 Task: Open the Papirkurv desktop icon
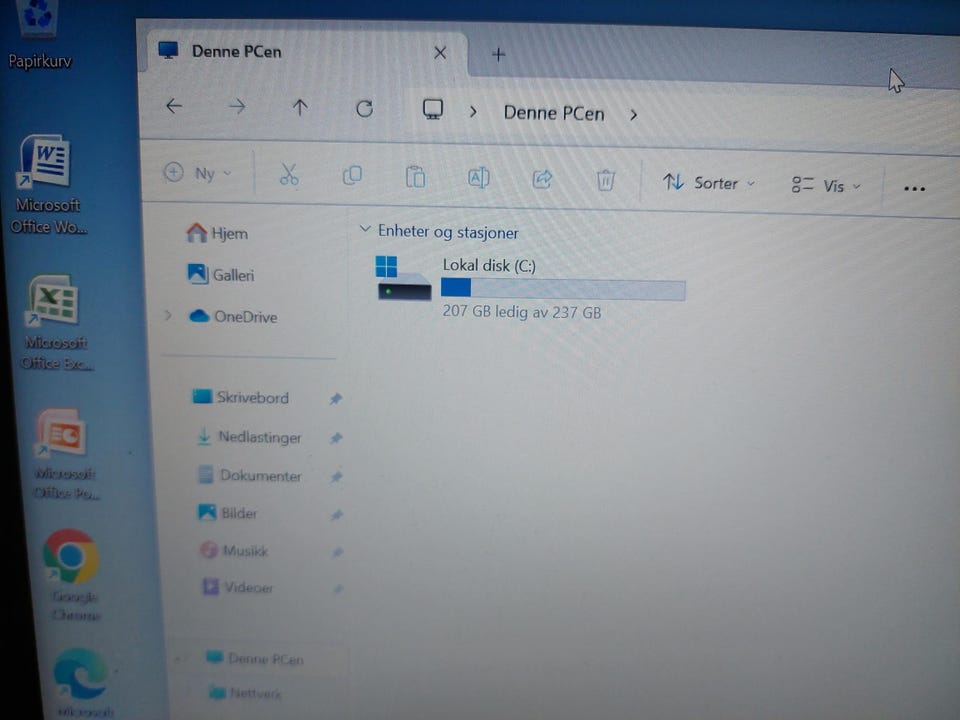coord(39,36)
